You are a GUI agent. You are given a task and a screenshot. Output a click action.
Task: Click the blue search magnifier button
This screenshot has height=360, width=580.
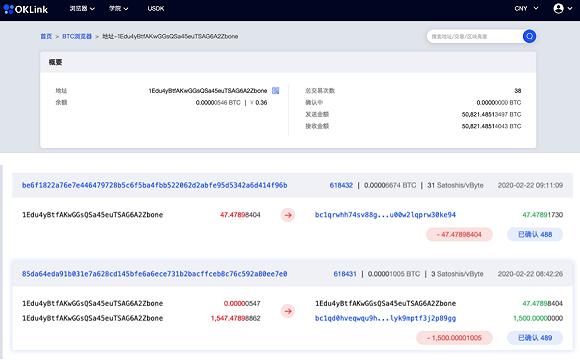coord(529,36)
